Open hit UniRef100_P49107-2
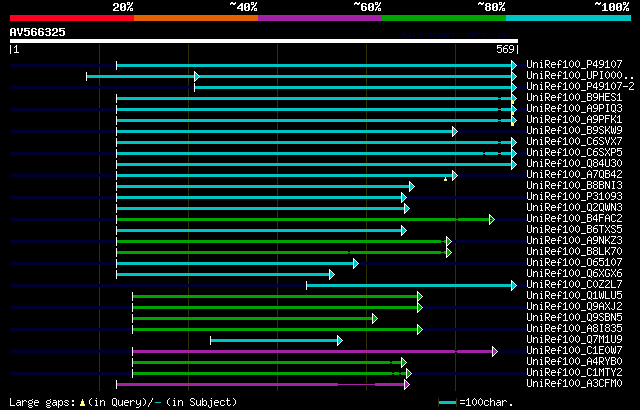Screen dimensions: 640x410 click(x=580, y=86)
